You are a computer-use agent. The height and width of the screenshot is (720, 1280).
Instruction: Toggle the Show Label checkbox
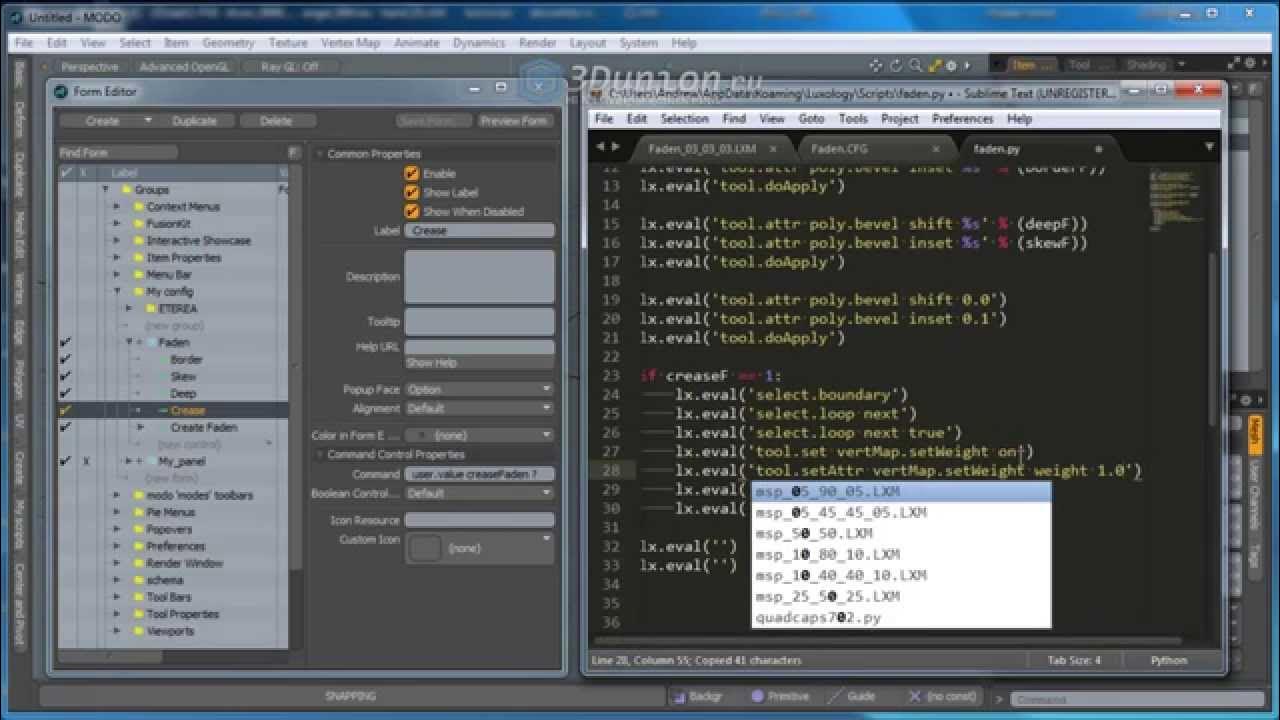click(411, 192)
